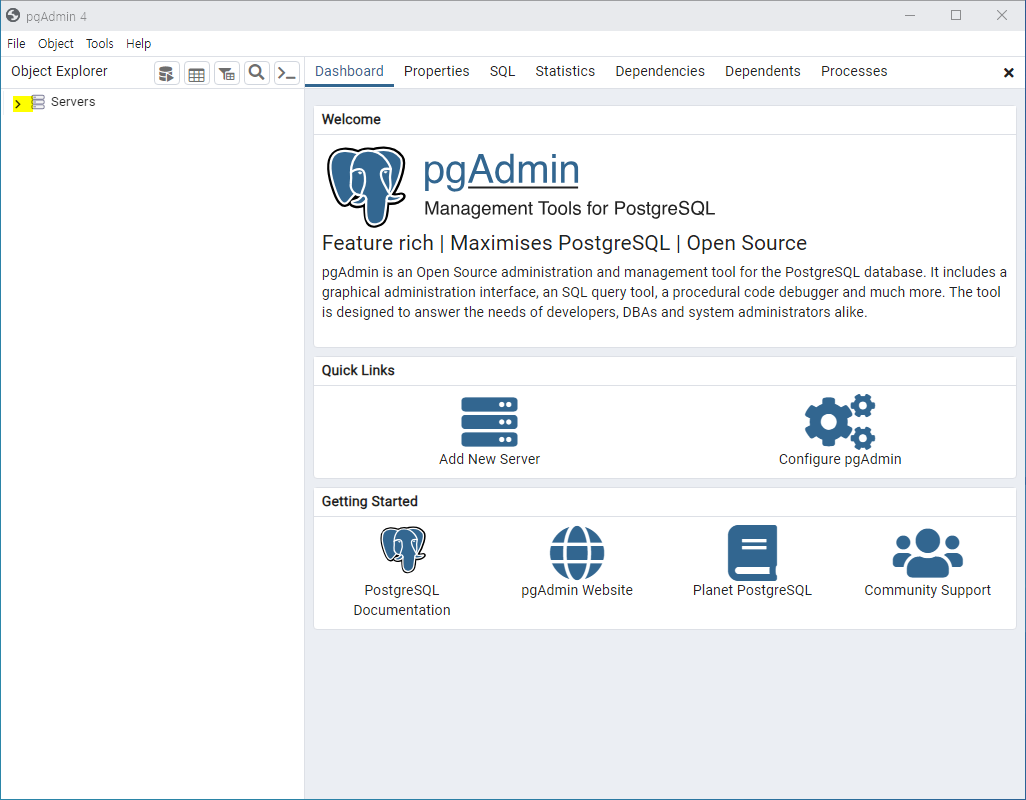This screenshot has width=1026, height=800.
Task: Switch to the Dashboard tab
Action: 349,71
